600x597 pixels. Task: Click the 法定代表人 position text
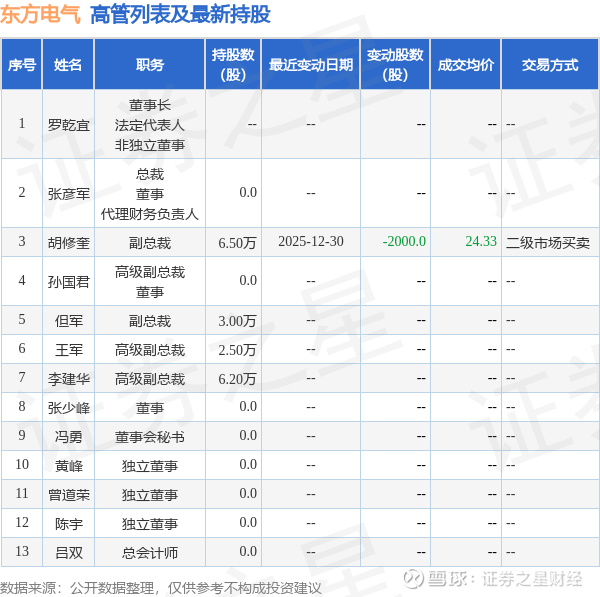tap(150, 125)
